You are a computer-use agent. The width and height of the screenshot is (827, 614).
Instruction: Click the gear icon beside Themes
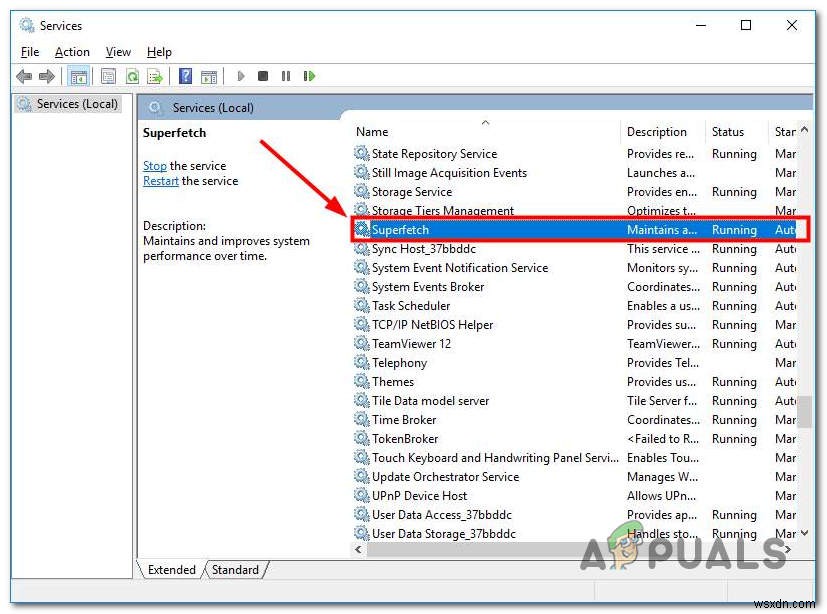click(x=362, y=381)
